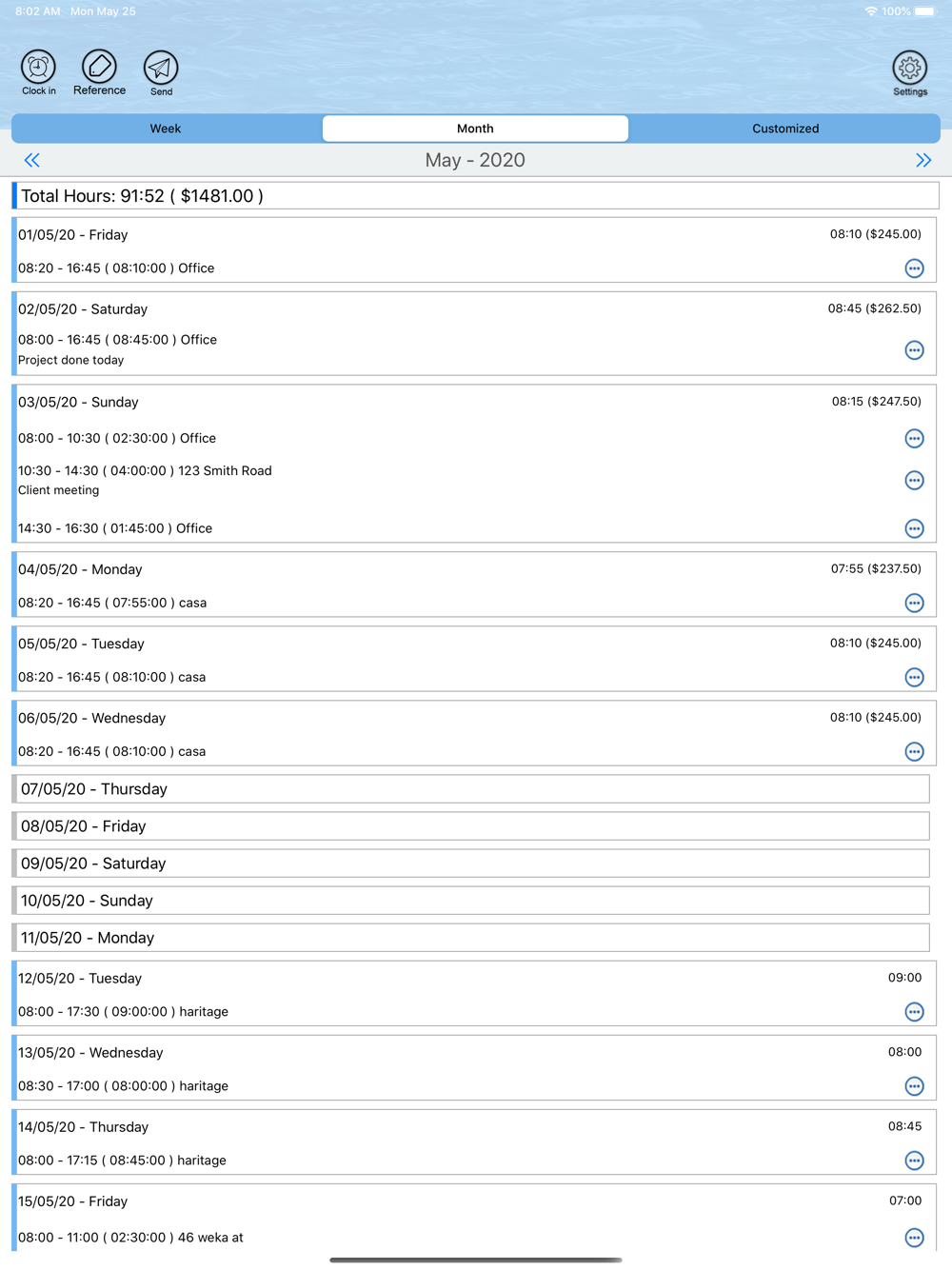The width and height of the screenshot is (952, 1270).
Task: Tap the 10:30 - 14:30 123 Smith Road line
Action: [x=145, y=471]
